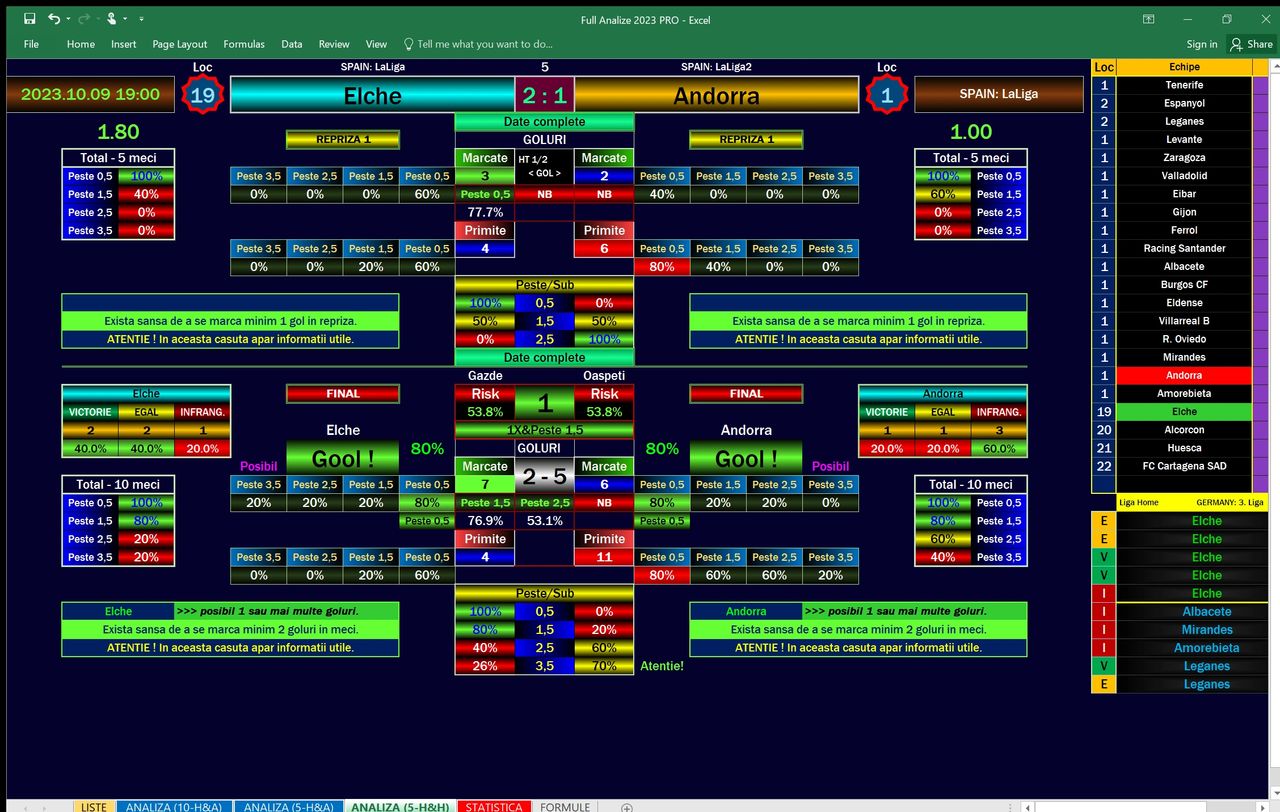This screenshot has height=812, width=1280.
Task: Select the red-highlighted Andorra standings row
Action: (1184, 375)
